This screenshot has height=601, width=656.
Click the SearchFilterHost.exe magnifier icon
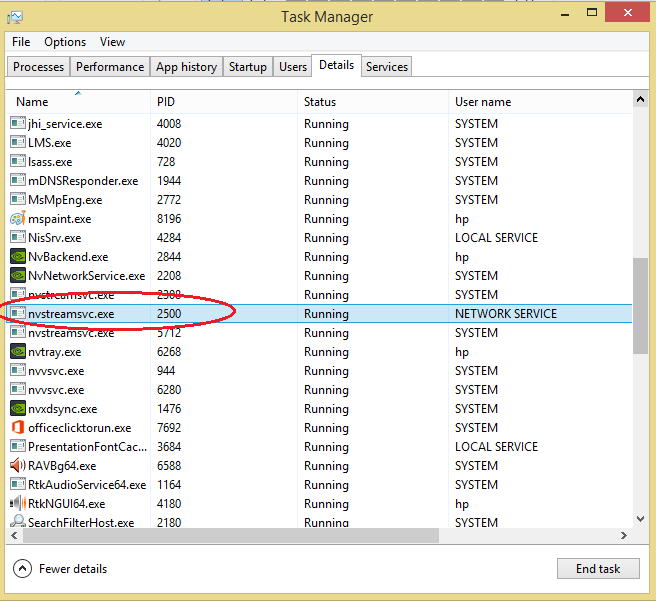click(x=17, y=522)
